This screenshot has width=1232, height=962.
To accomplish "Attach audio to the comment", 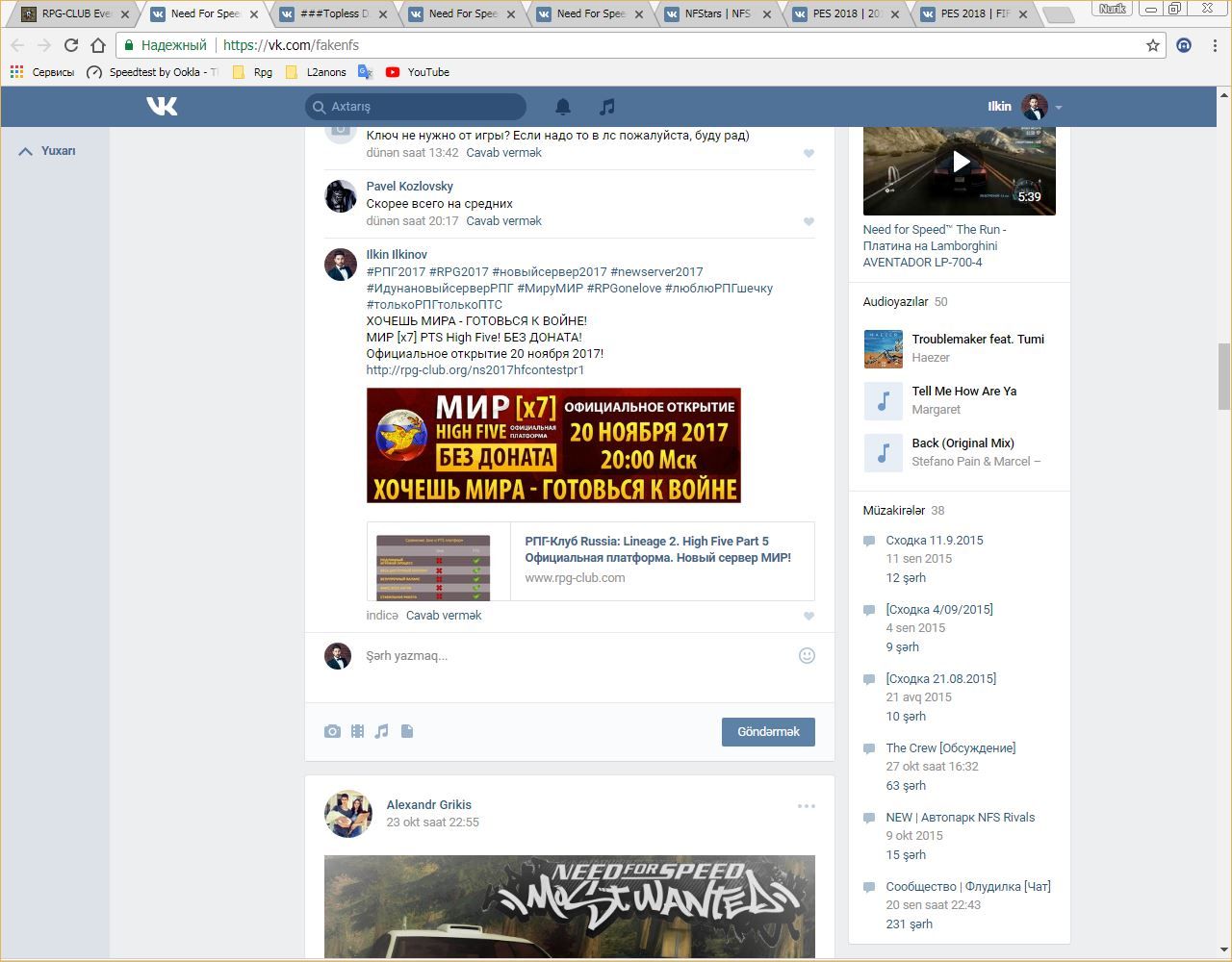I will [x=382, y=731].
